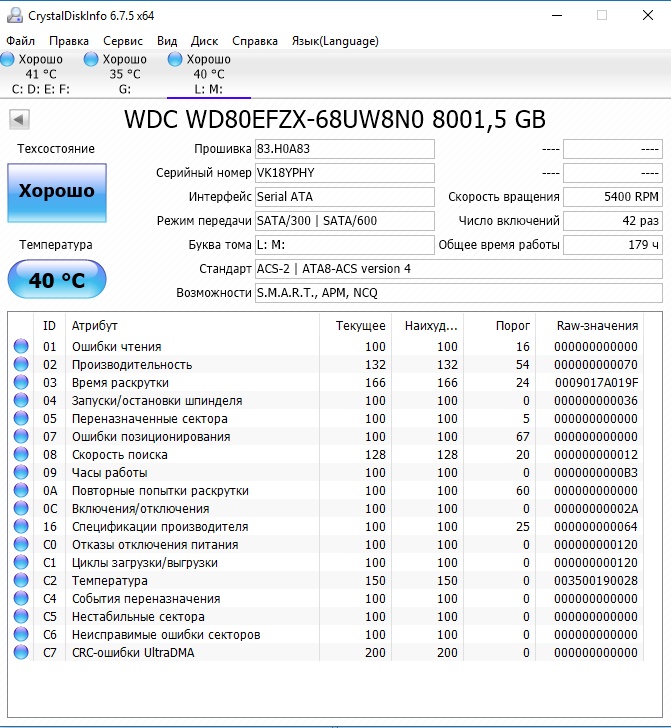The image size is (671, 728).
Task: Click the Raw-значения column header
Action: click(589, 325)
